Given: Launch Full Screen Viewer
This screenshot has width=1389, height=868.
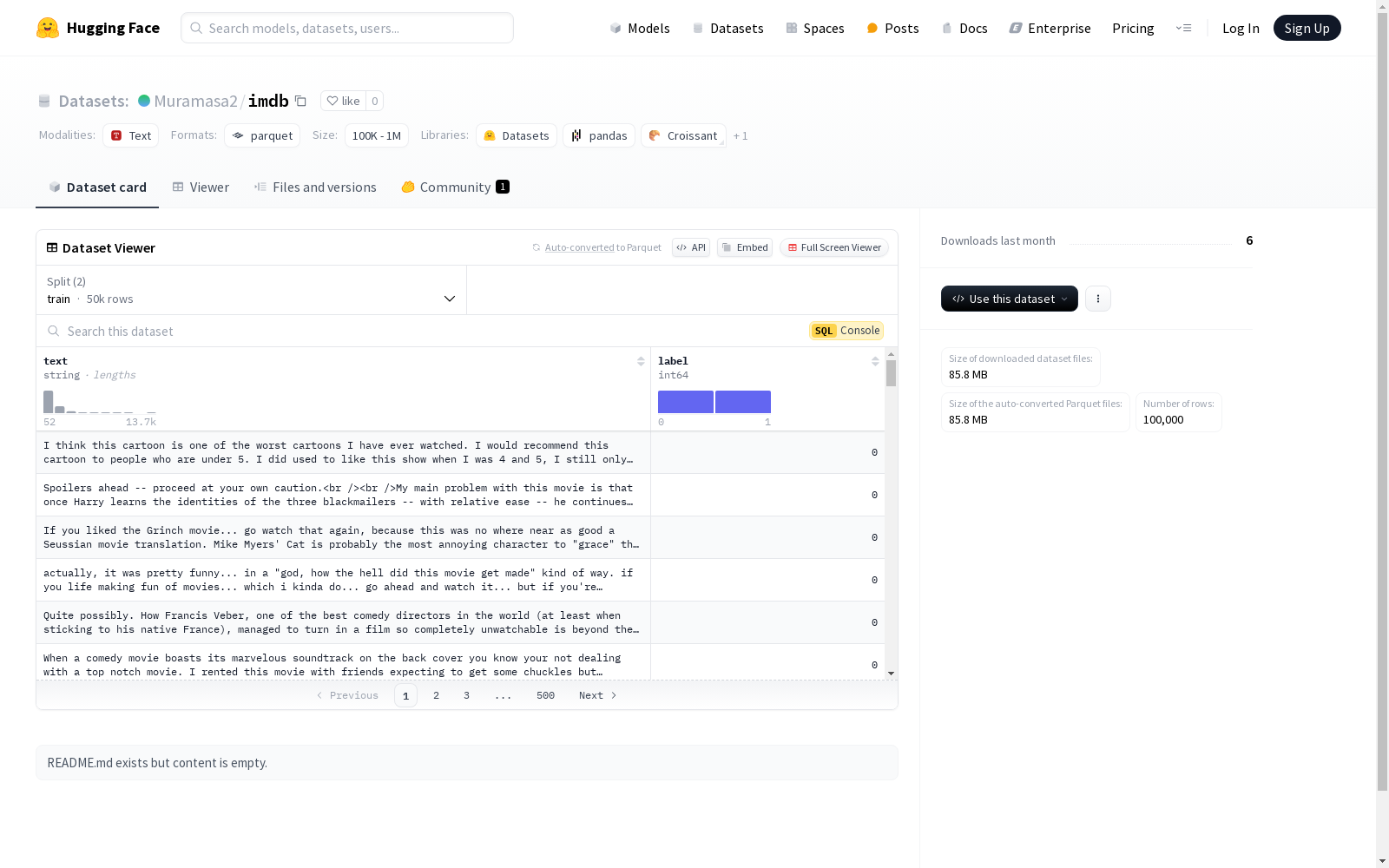Looking at the screenshot, I should click(833, 247).
